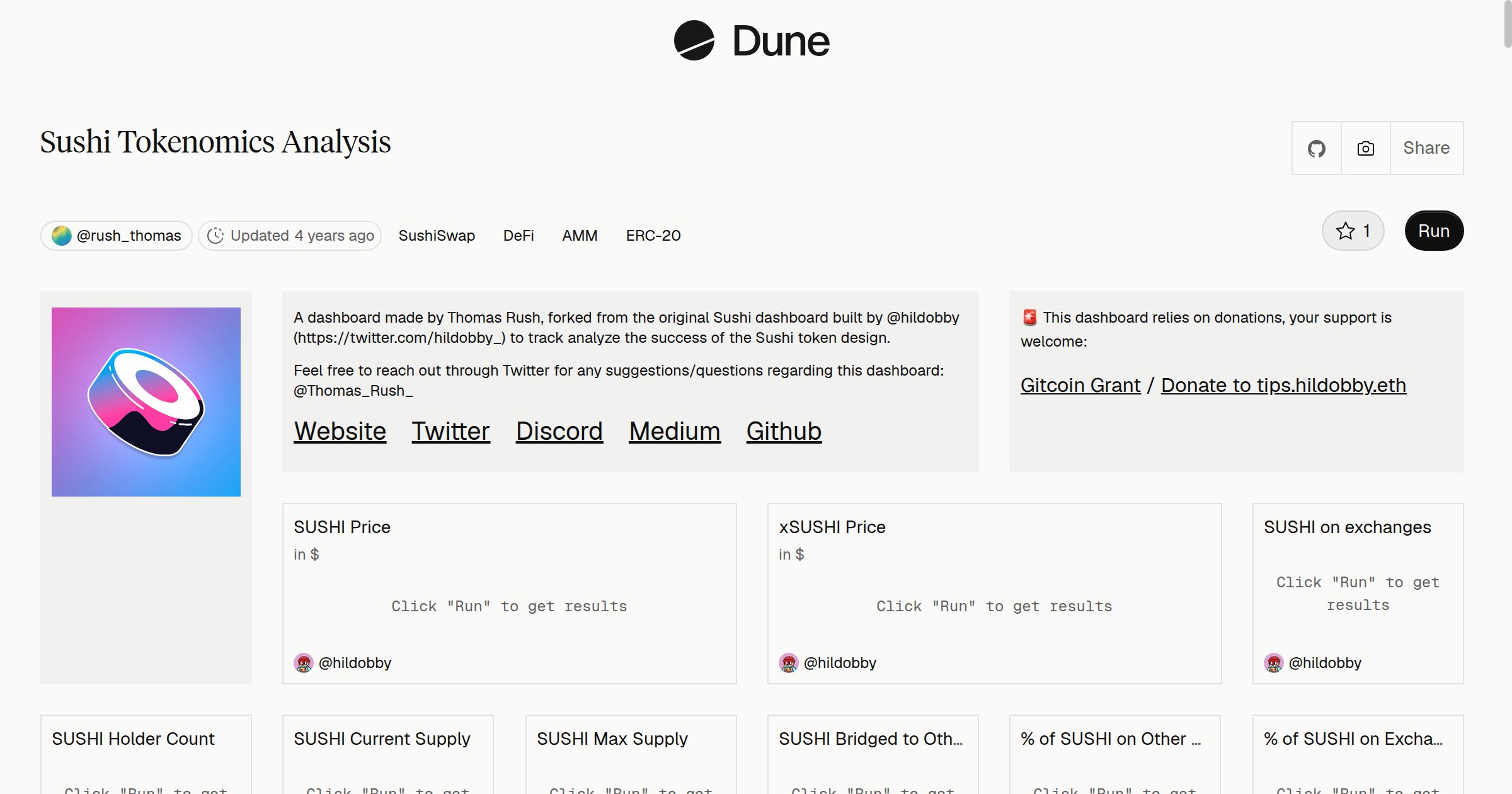1512x794 pixels.
Task: Click @hildobby under xSUSHI Price
Action: pyautogui.click(x=840, y=663)
